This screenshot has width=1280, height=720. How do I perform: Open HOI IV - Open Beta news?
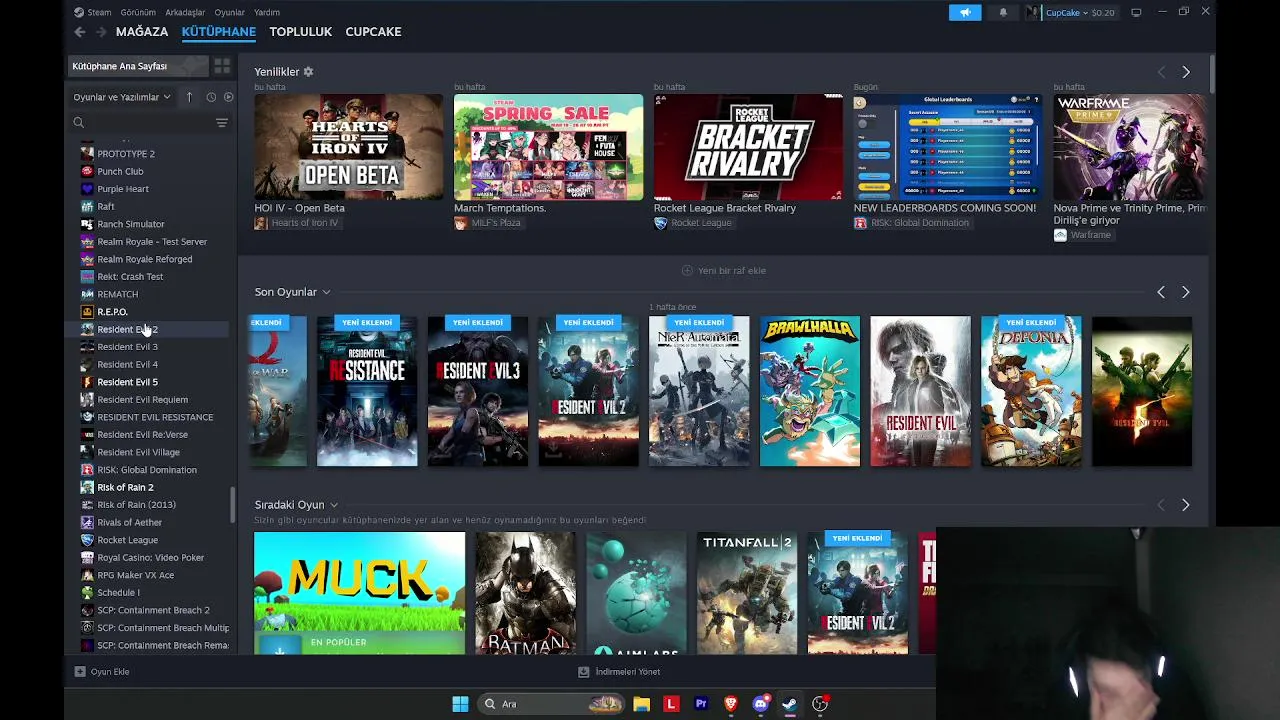point(299,208)
